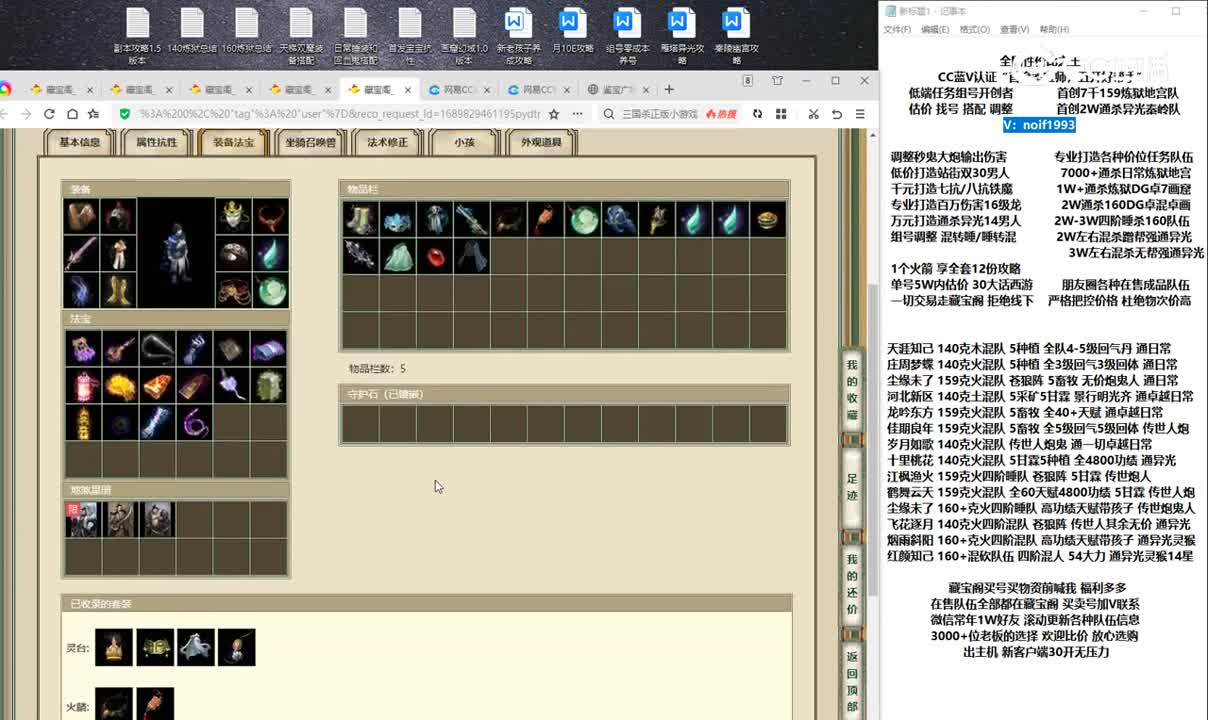
Task: Click the equipped golden mask headgear
Action: coord(234,216)
